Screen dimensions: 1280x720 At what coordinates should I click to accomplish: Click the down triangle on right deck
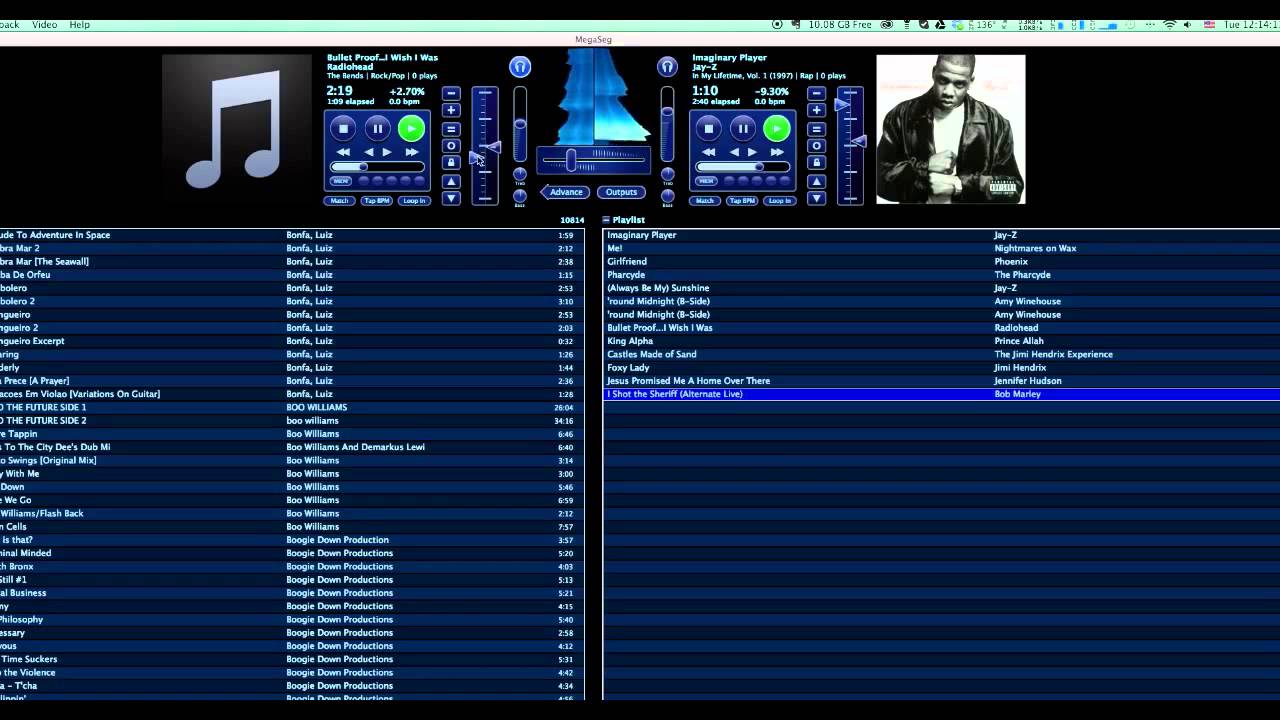pos(817,198)
